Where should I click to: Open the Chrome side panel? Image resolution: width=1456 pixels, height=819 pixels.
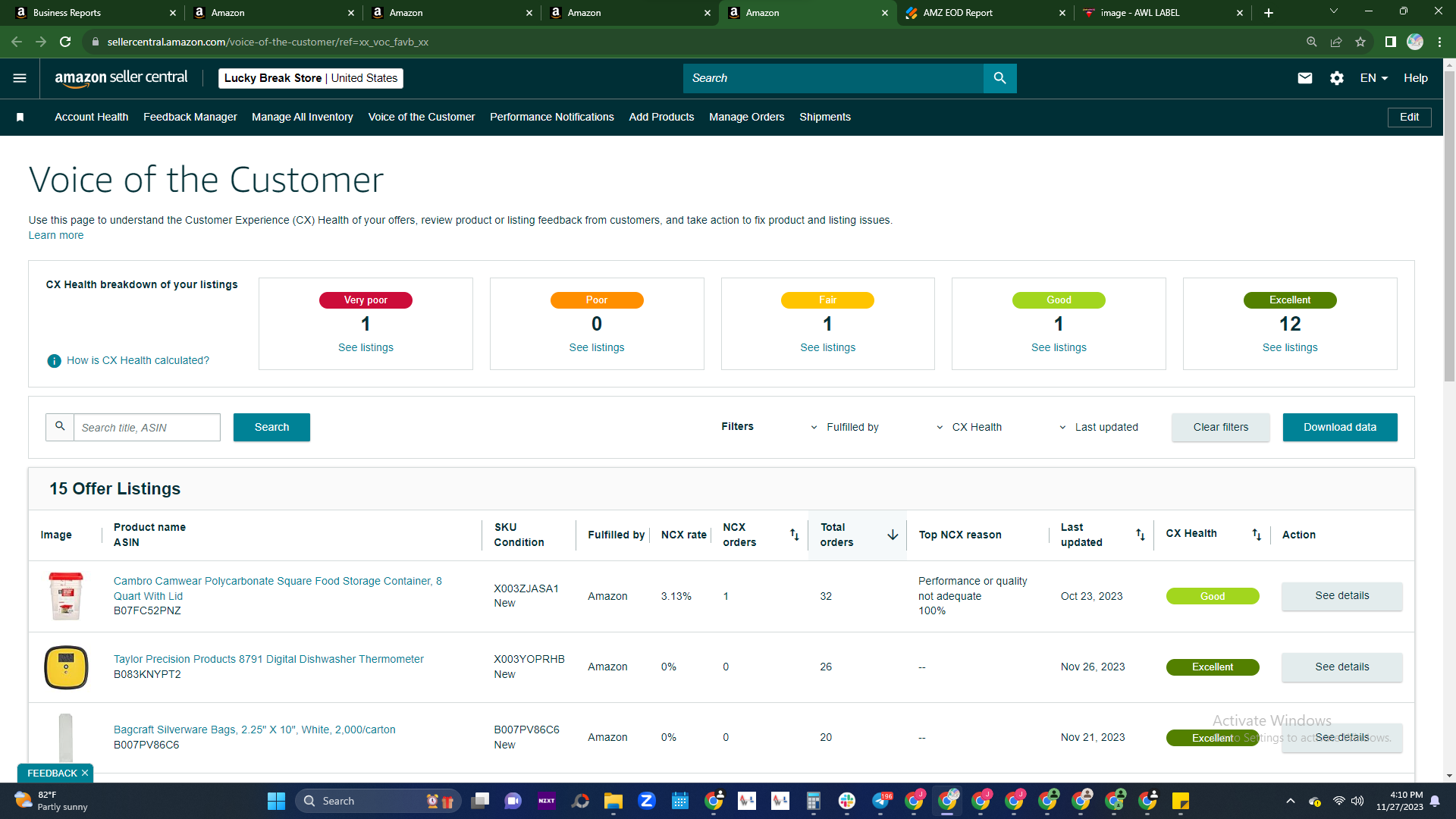[1390, 42]
